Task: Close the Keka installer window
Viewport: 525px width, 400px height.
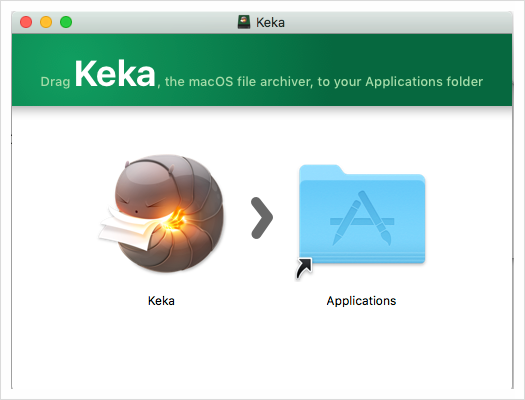Action: click(26, 22)
